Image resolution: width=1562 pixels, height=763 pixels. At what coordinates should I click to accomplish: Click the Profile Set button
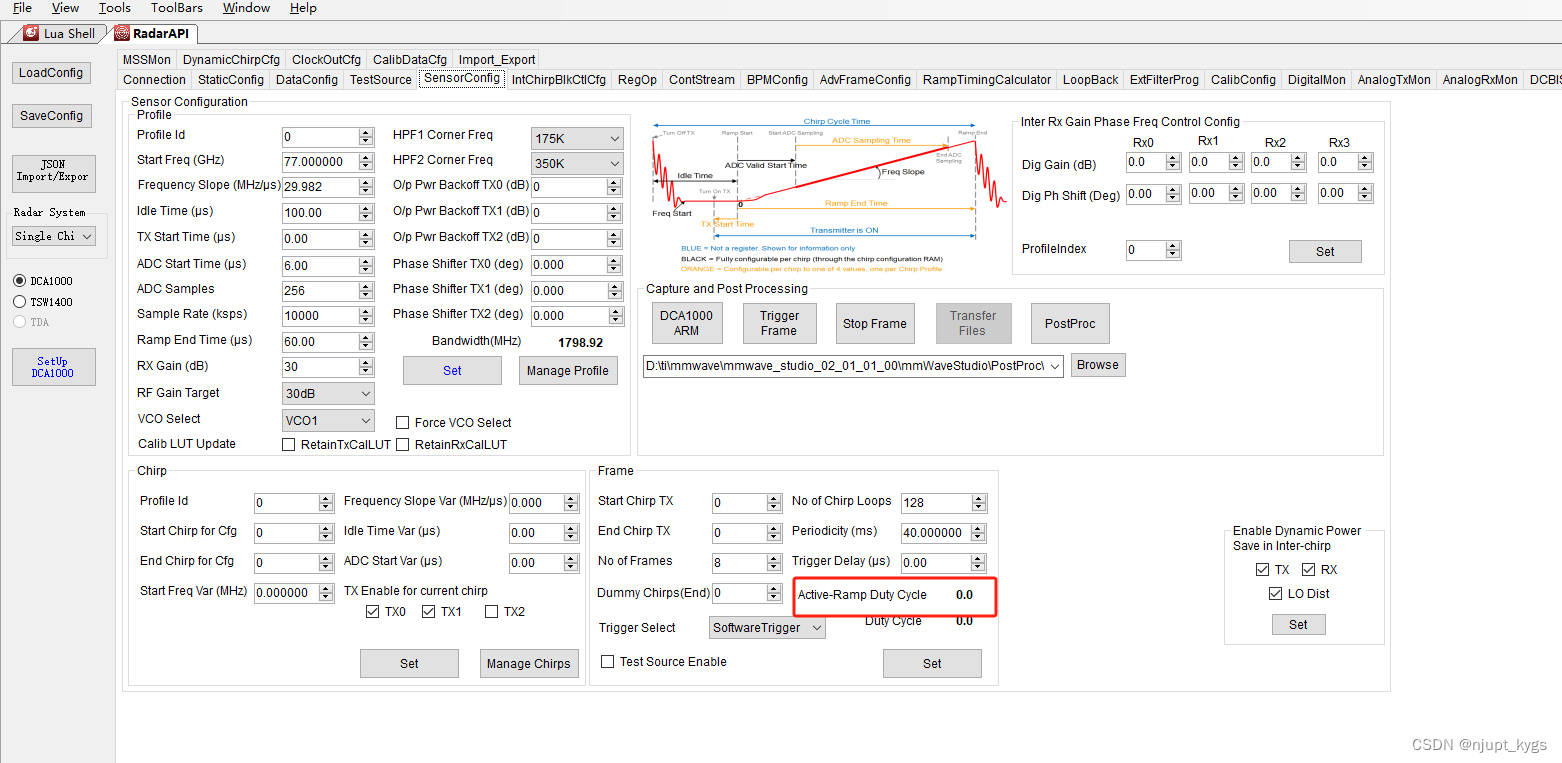point(452,371)
